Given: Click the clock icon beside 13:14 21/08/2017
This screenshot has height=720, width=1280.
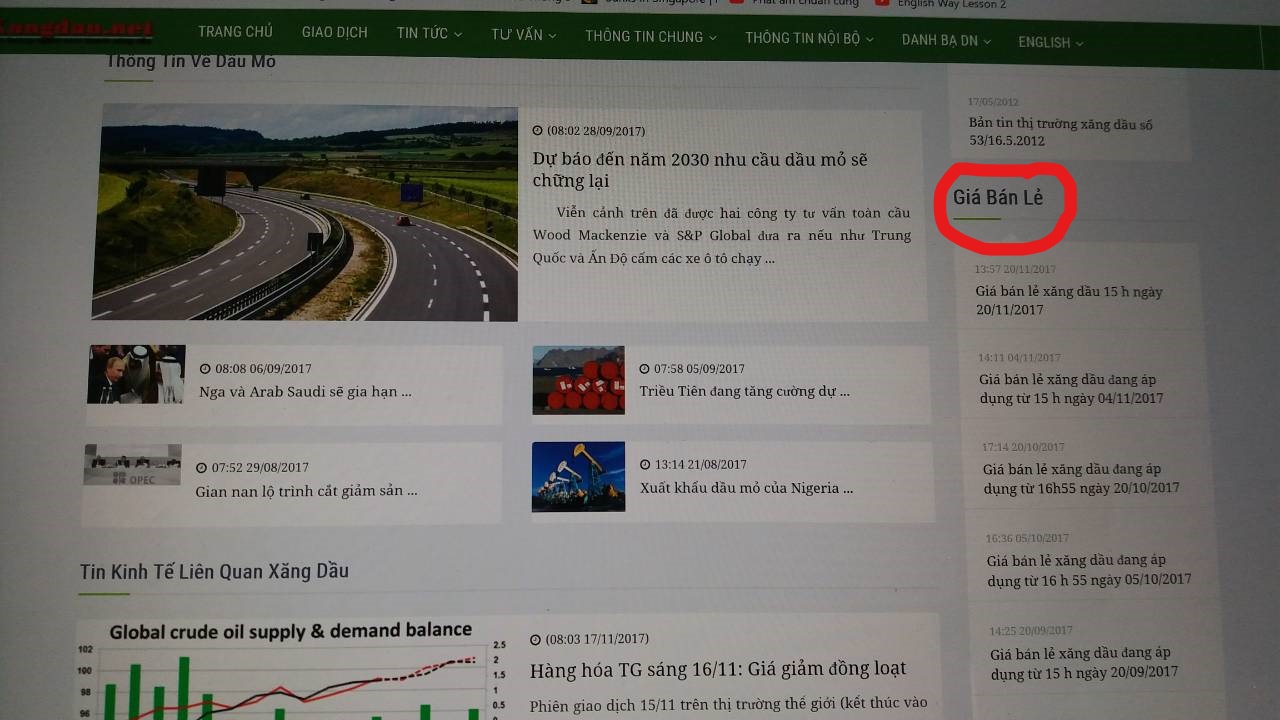Looking at the screenshot, I should [646, 465].
